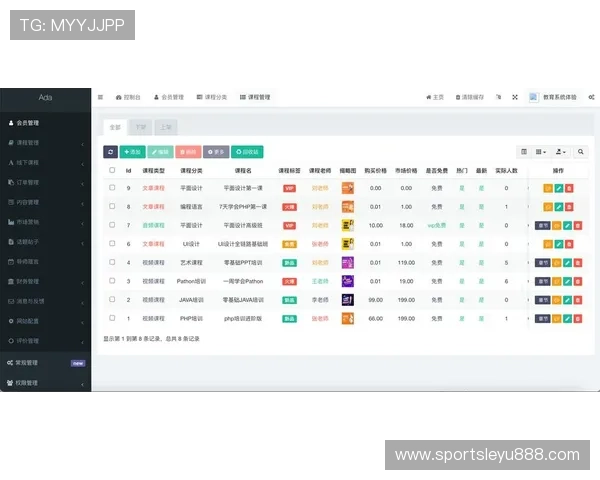The width and height of the screenshot is (600, 480).
Task: Open the export dropdown beside the search icon
Action: pos(561,152)
